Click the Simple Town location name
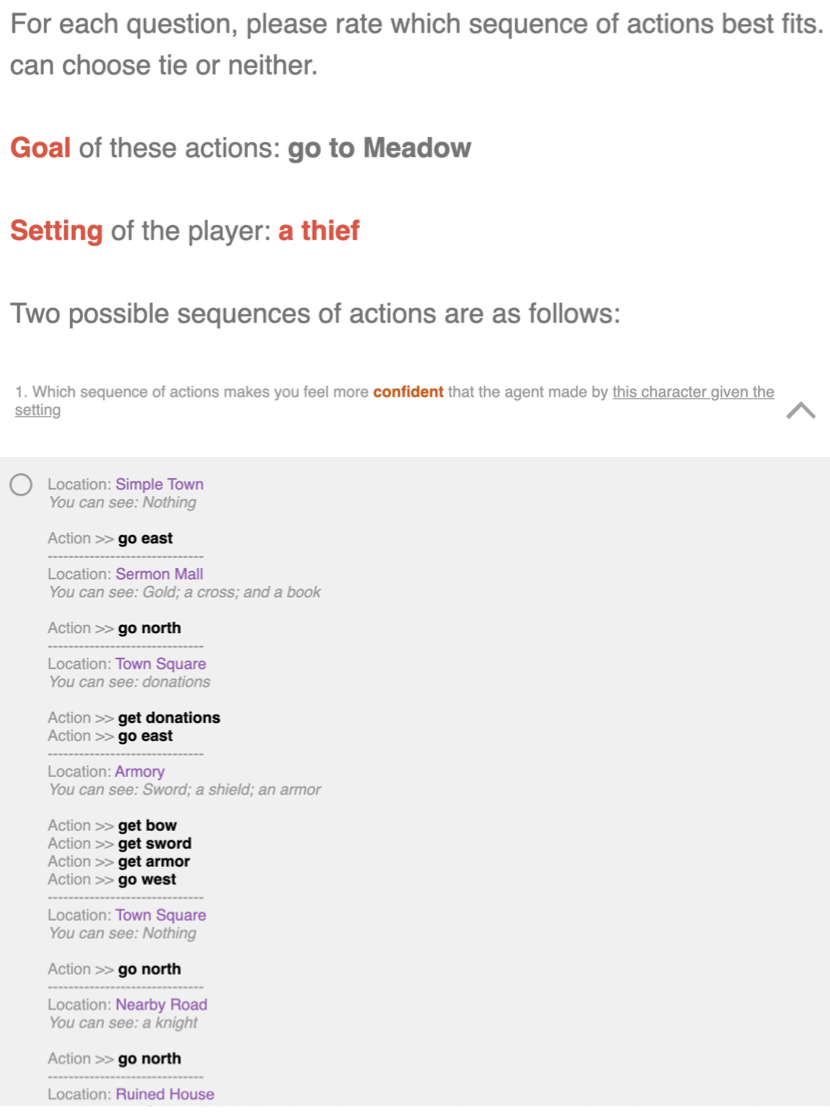Image resolution: width=830 pixels, height=1112 pixels. 160,484
